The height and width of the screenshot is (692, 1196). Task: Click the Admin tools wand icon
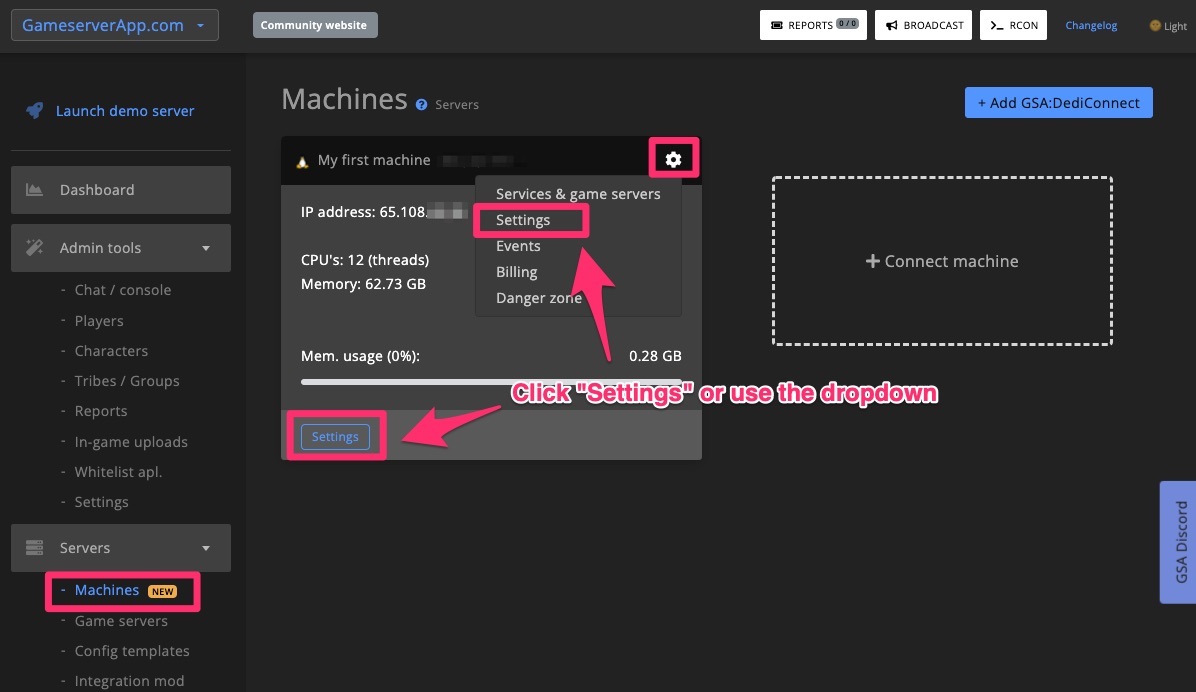[34, 247]
